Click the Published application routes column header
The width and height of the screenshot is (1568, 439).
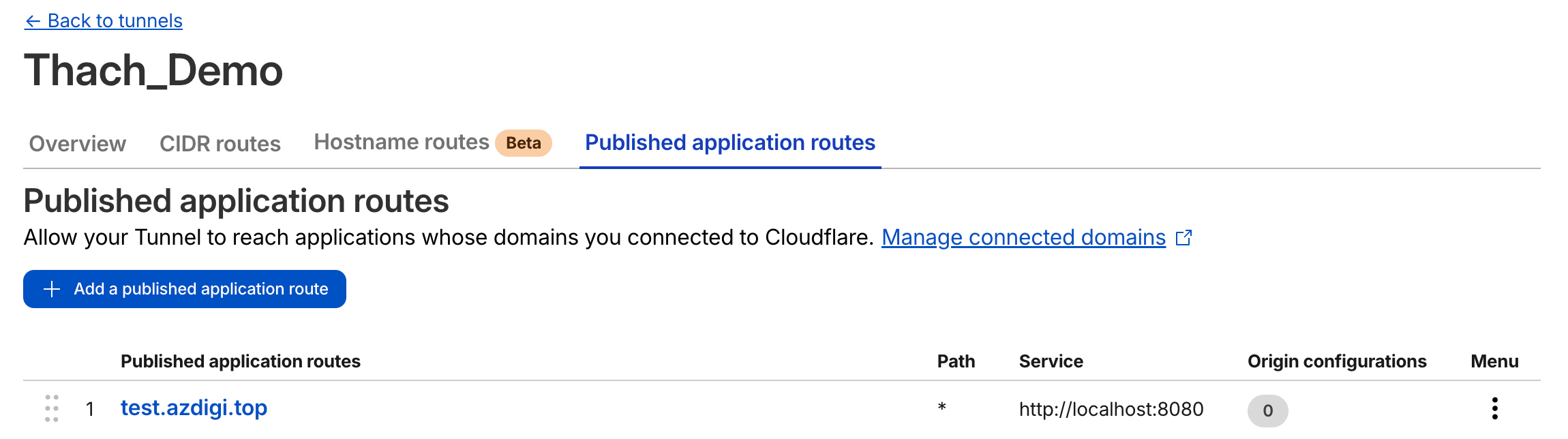[x=241, y=361]
